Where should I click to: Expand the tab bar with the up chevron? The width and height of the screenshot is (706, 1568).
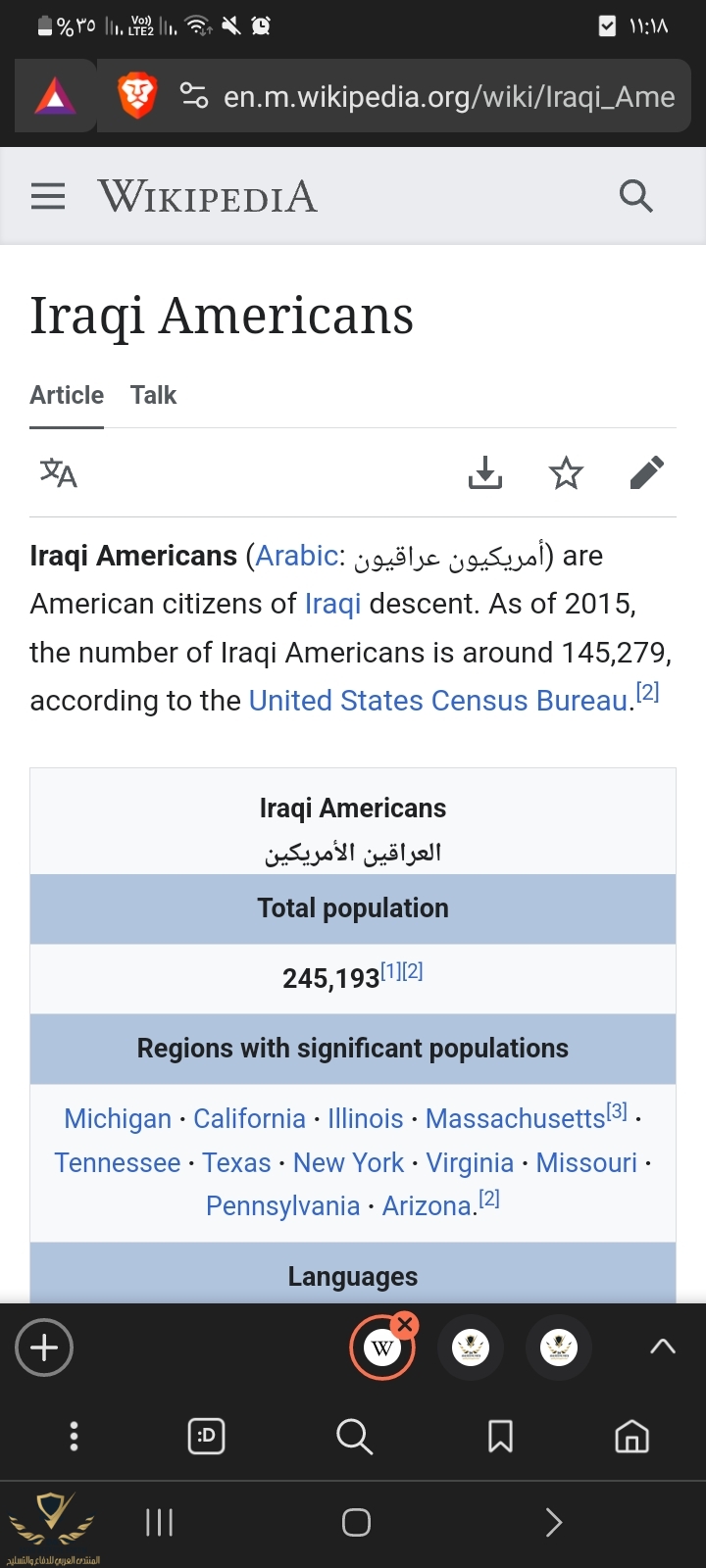[663, 1347]
